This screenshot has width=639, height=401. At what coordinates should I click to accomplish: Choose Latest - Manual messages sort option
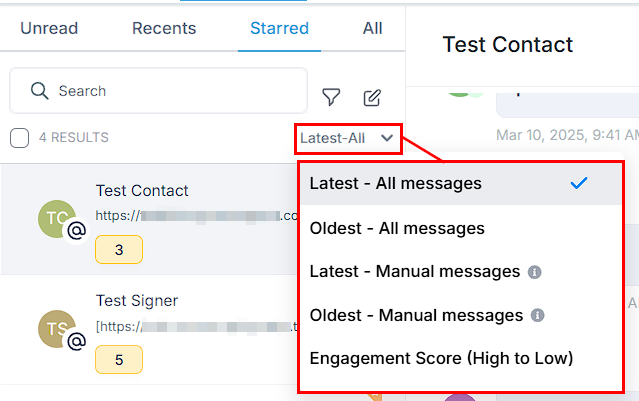tap(461, 271)
